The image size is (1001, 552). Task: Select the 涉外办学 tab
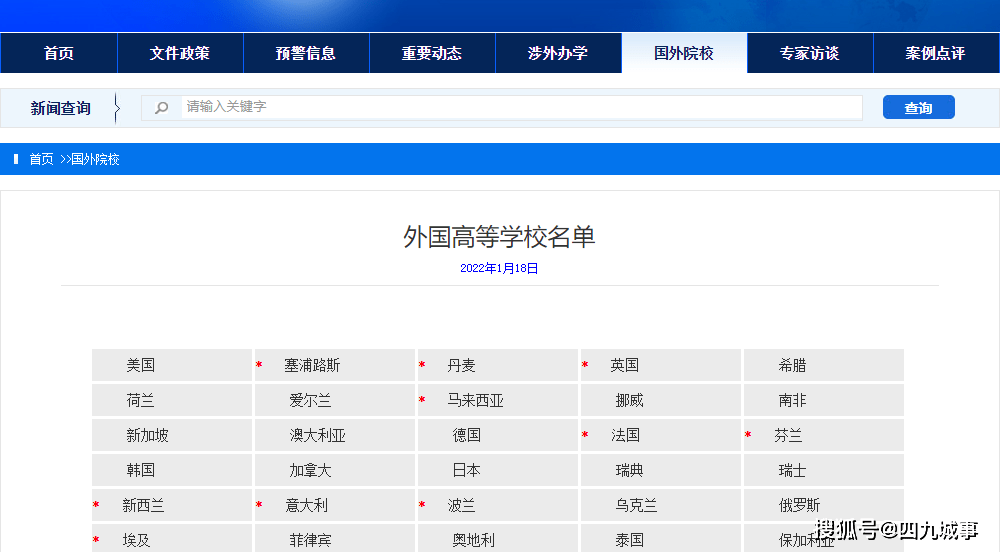click(x=558, y=53)
